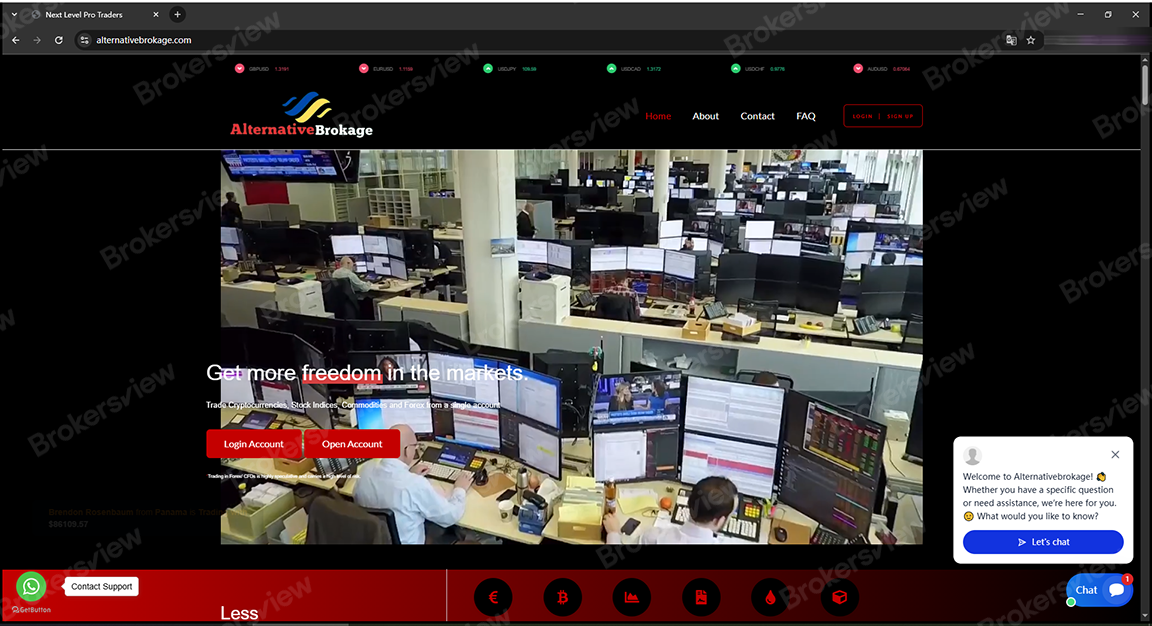Image resolution: width=1152 pixels, height=626 pixels.
Task: Click the euro forex icon in bottom bar
Action: click(493, 597)
